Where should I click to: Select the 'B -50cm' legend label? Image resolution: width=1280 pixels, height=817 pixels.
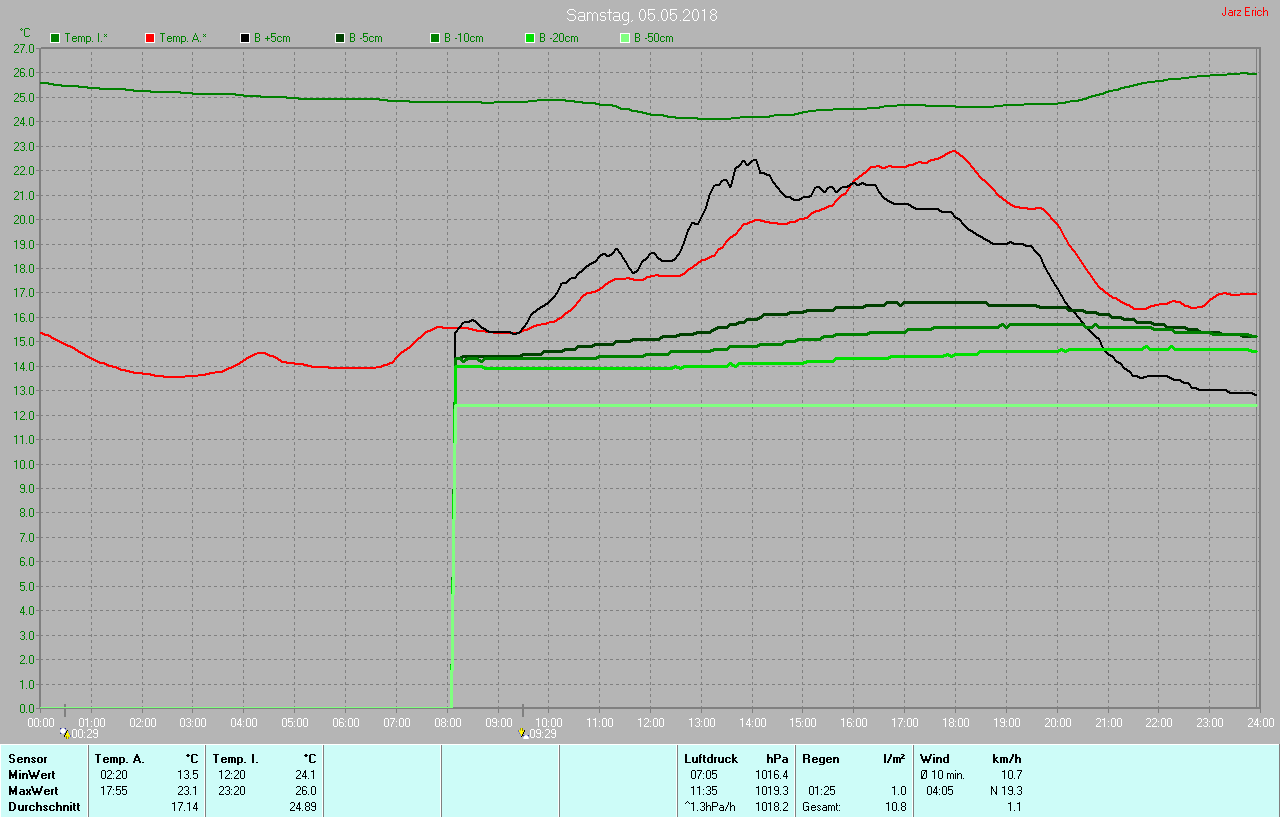tap(654, 38)
